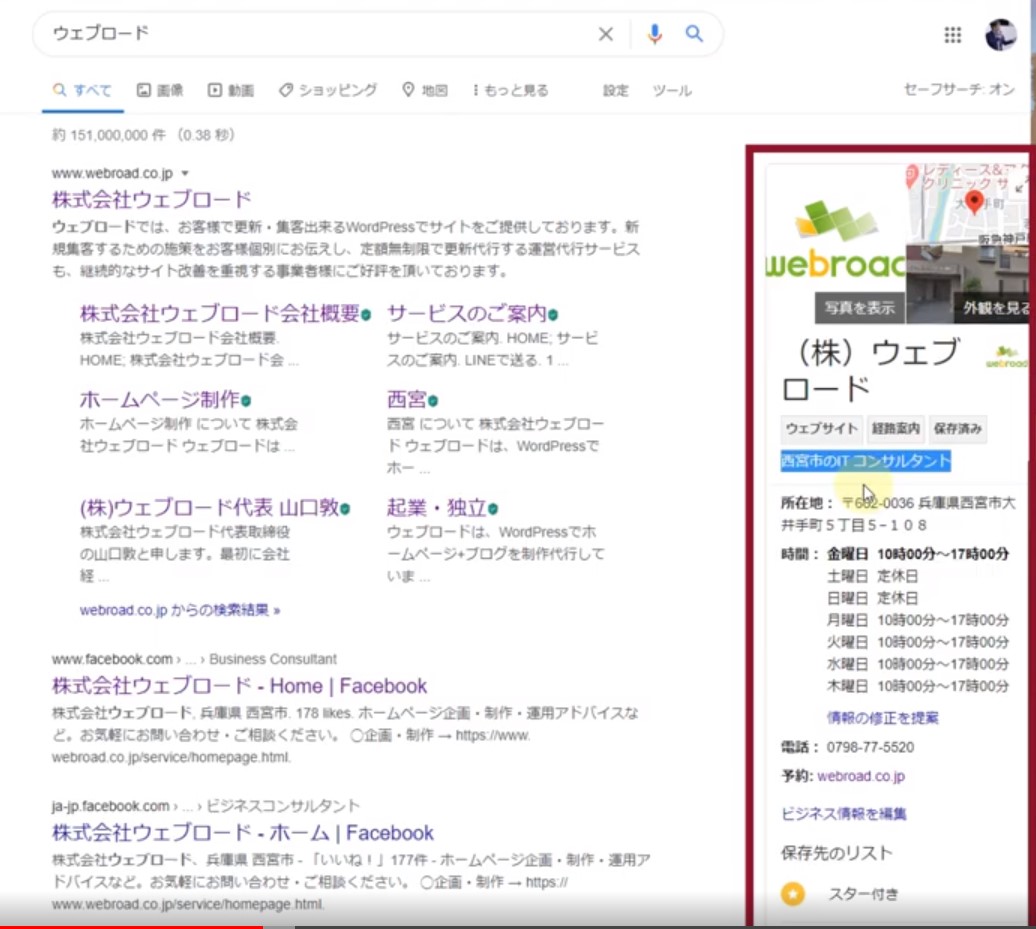Click the webroad logo photo in panel
Screen dimensions: 1036x929
coord(836,241)
